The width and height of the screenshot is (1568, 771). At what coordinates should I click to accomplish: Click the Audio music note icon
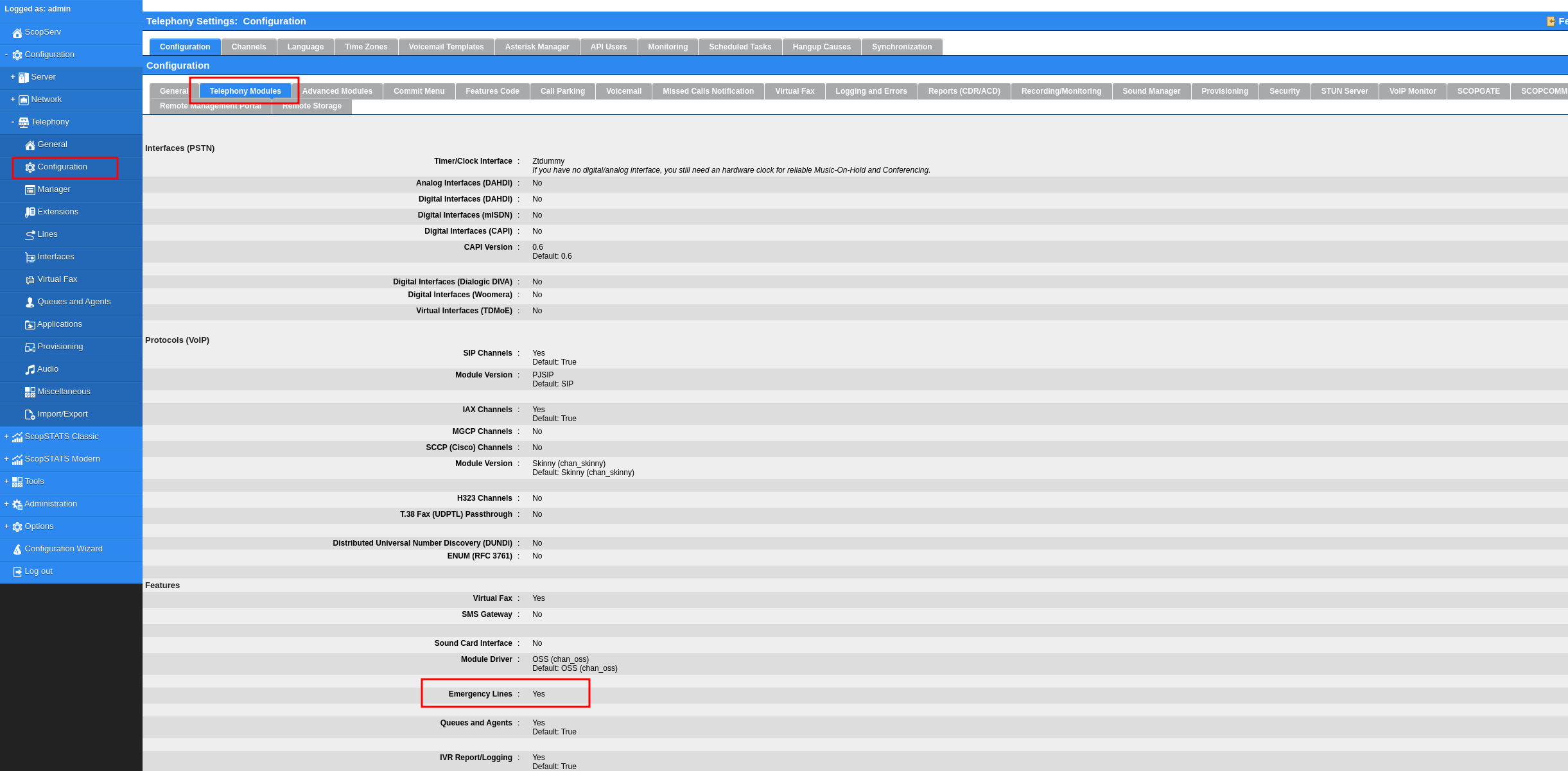click(30, 370)
